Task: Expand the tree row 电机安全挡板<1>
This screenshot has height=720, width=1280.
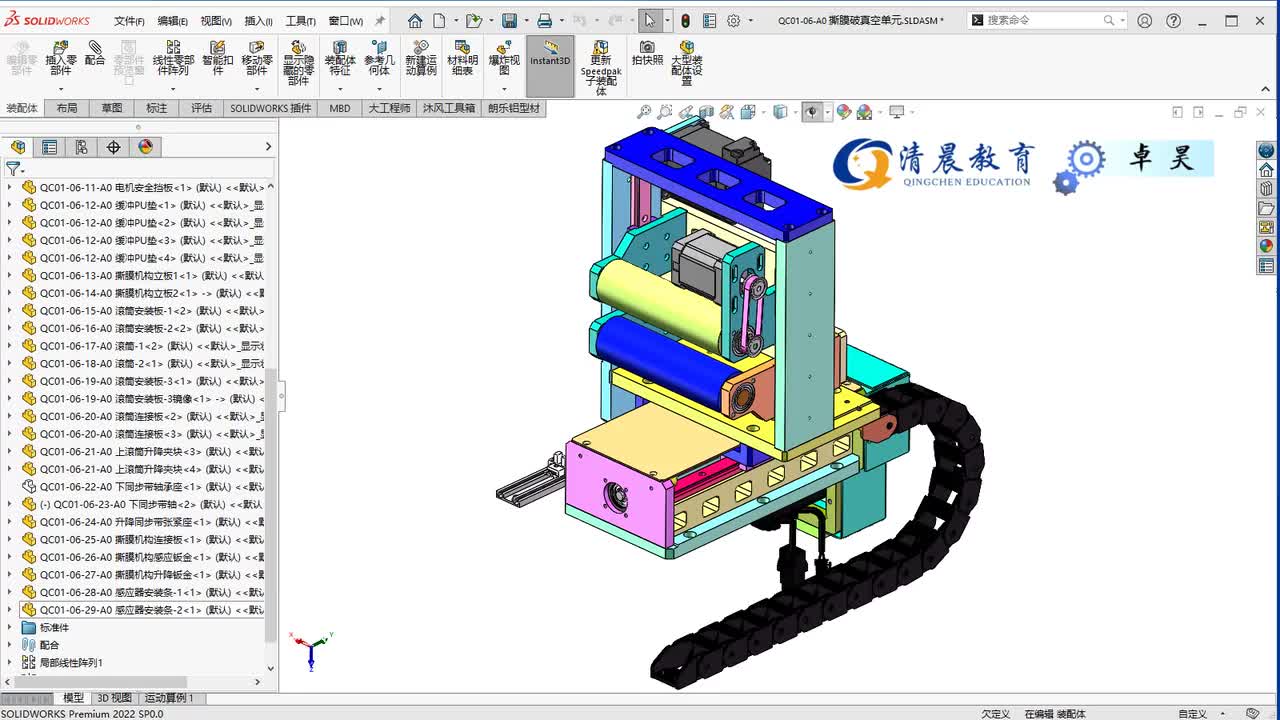Action: point(9,187)
